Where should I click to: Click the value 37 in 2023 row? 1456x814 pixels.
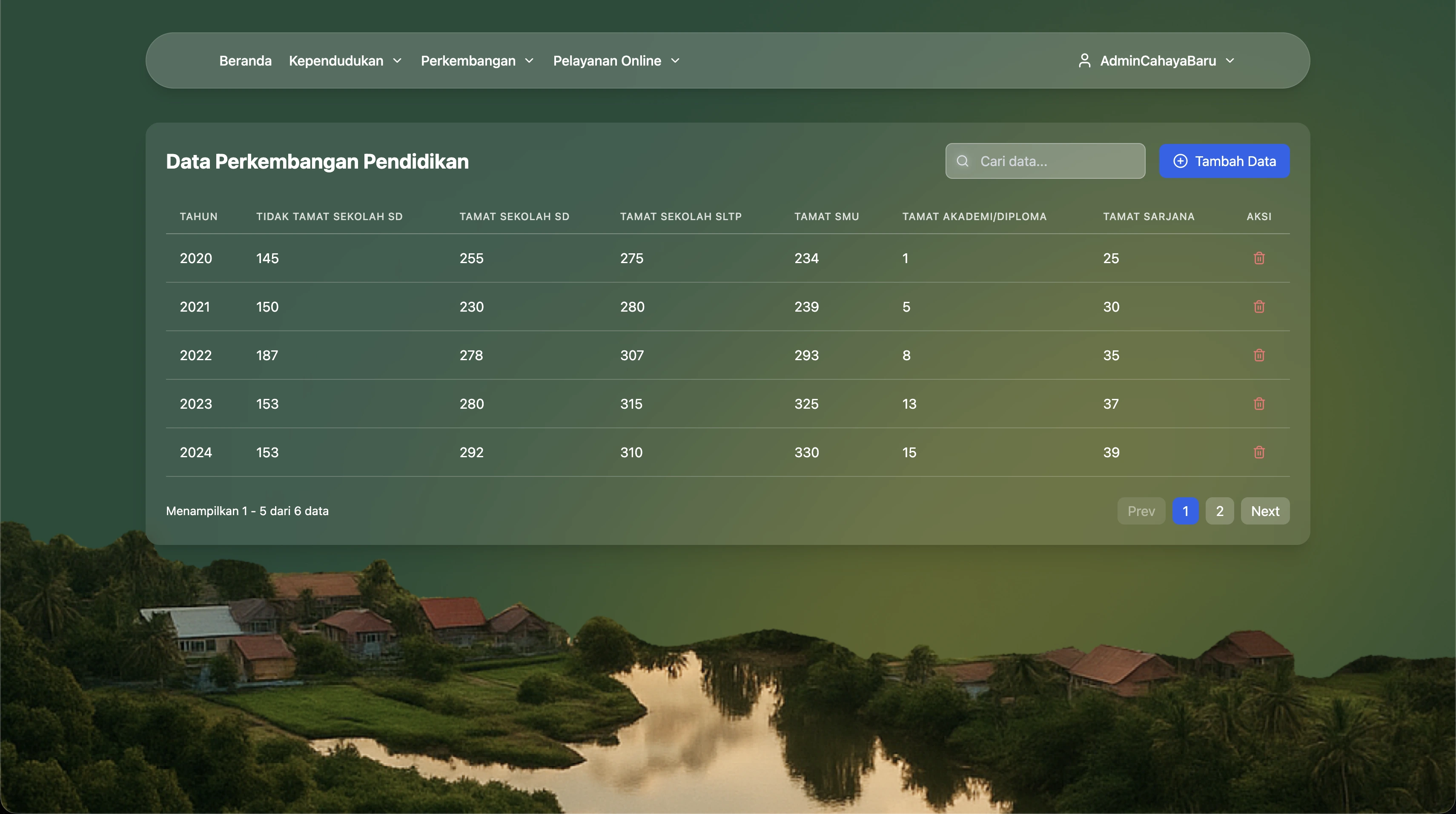point(1111,404)
